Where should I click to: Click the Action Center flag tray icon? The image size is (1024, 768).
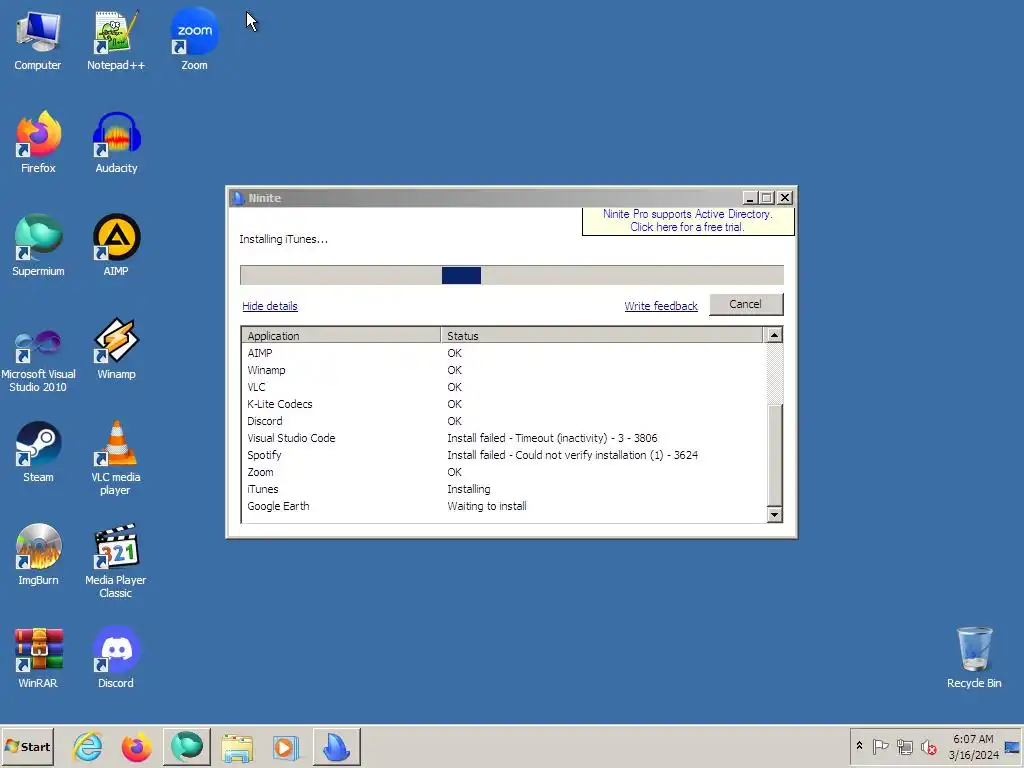click(880, 746)
